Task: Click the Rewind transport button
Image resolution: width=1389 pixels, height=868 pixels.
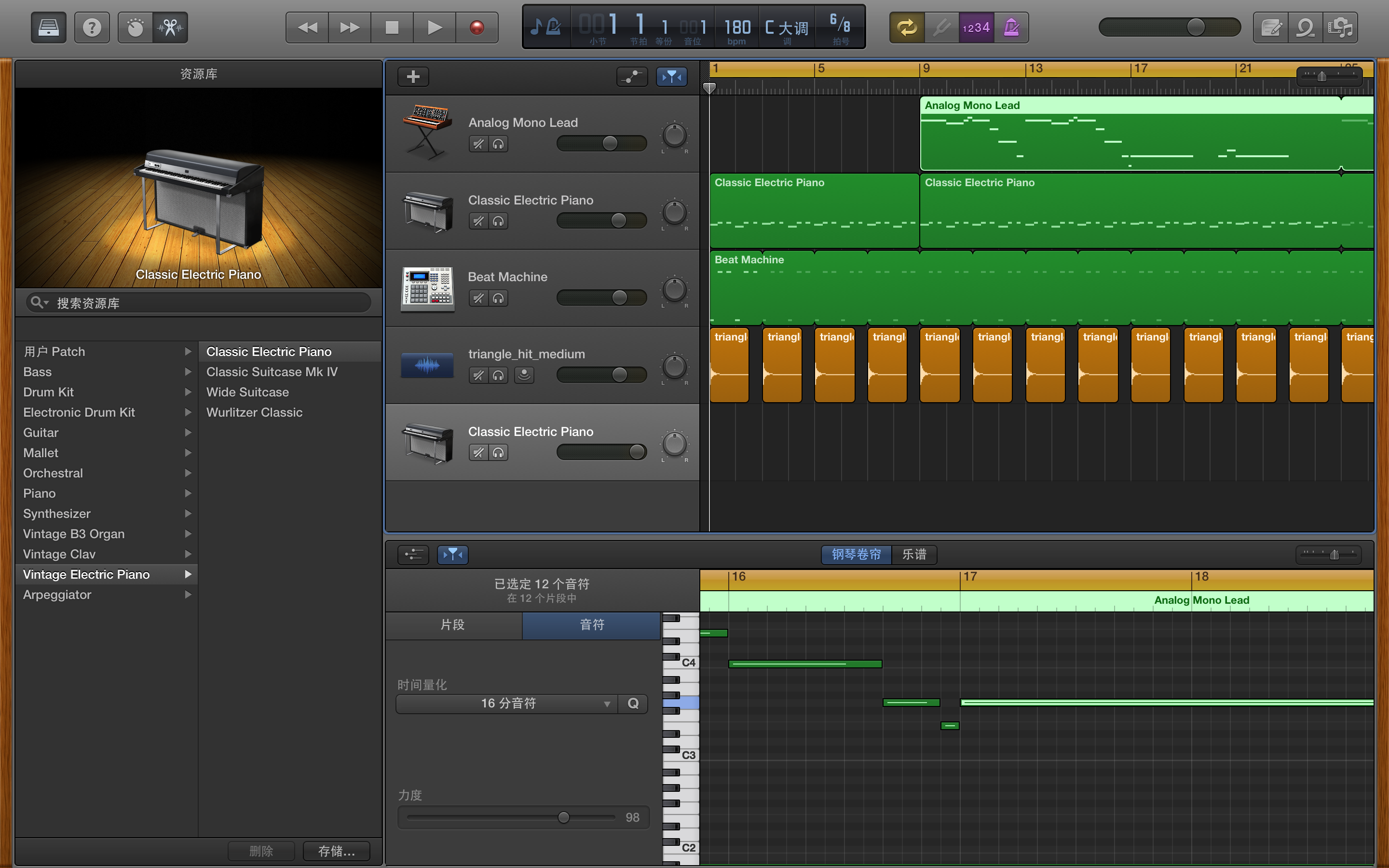Action: pyautogui.click(x=308, y=27)
